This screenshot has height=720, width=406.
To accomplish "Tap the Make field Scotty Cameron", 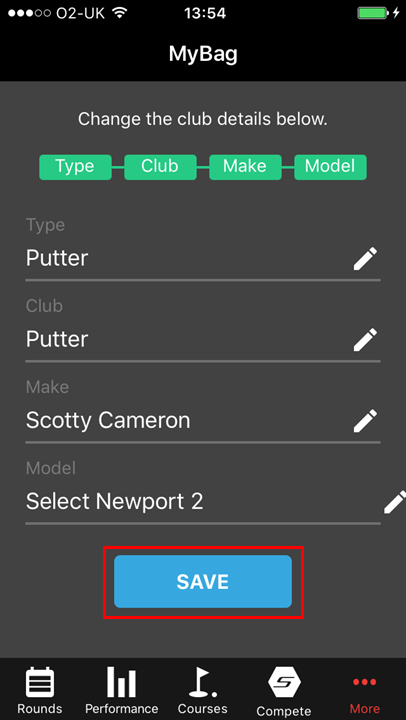I will click(203, 421).
